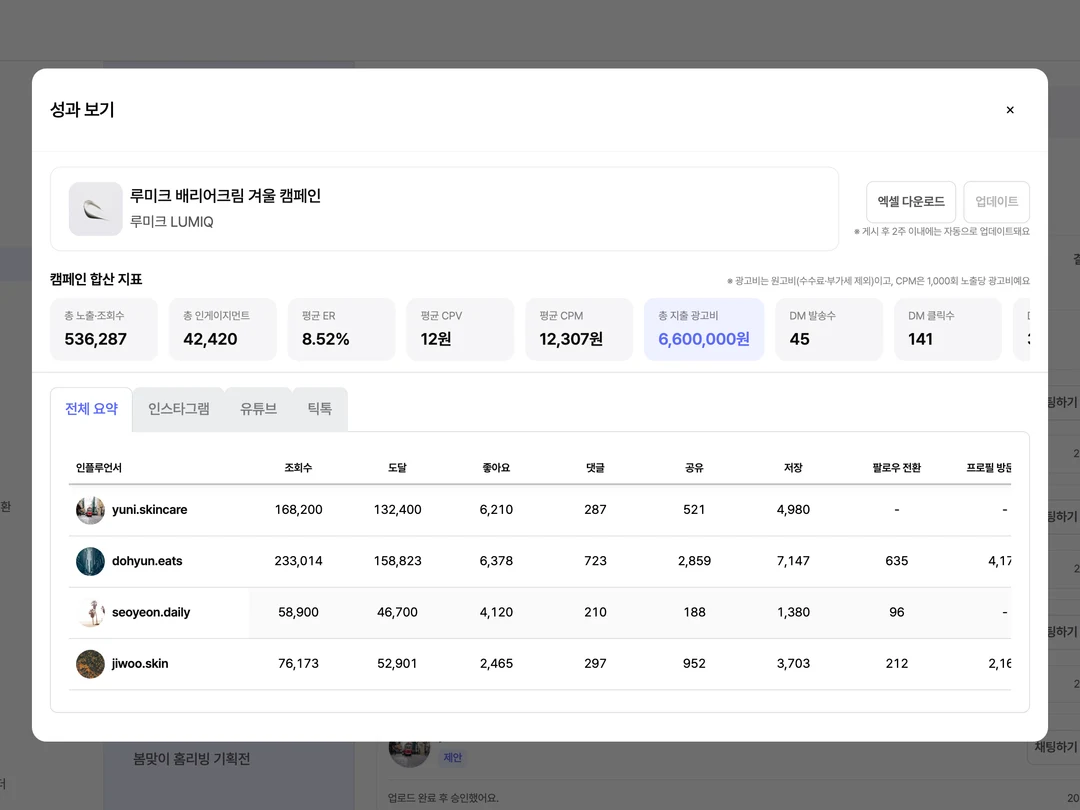Image resolution: width=1080 pixels, height=810 pixels.
Task: Click jiwoo.skin profile avatar
Action: tap(90, 664)
